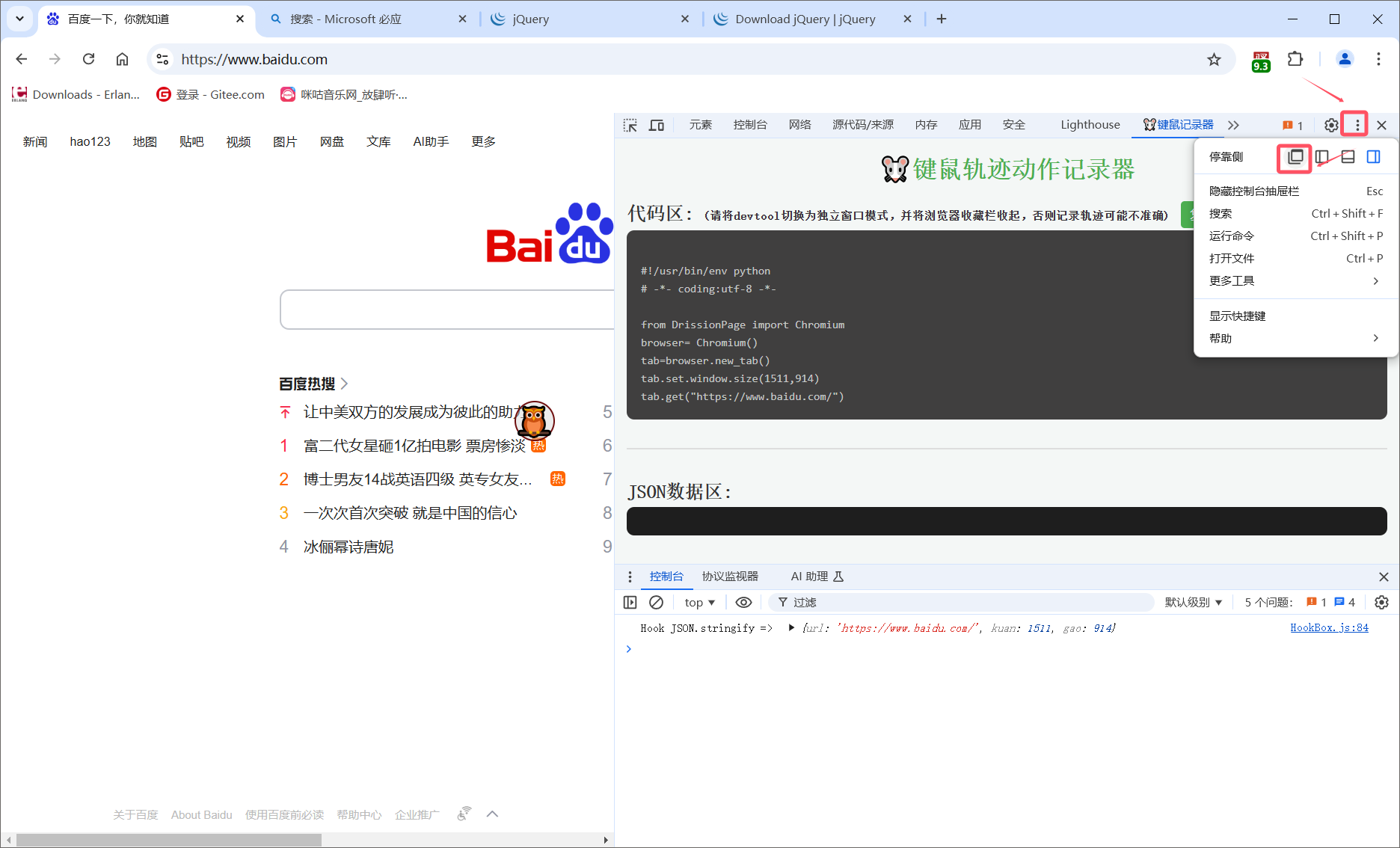Image resolution: width=1400 pixels, height=848 pixels.
Task: Click the horizontal page scrollbar thumb
Action: pyautogui.click(x=168, y=840)
